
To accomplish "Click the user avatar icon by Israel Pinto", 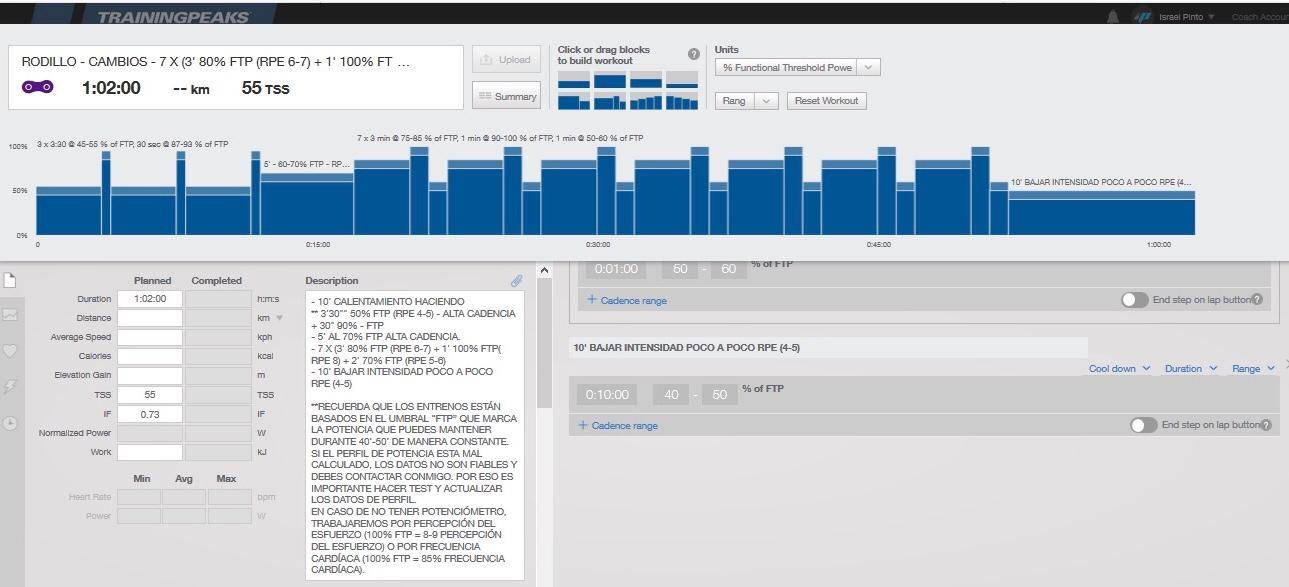I will [x=1142, y=16].
